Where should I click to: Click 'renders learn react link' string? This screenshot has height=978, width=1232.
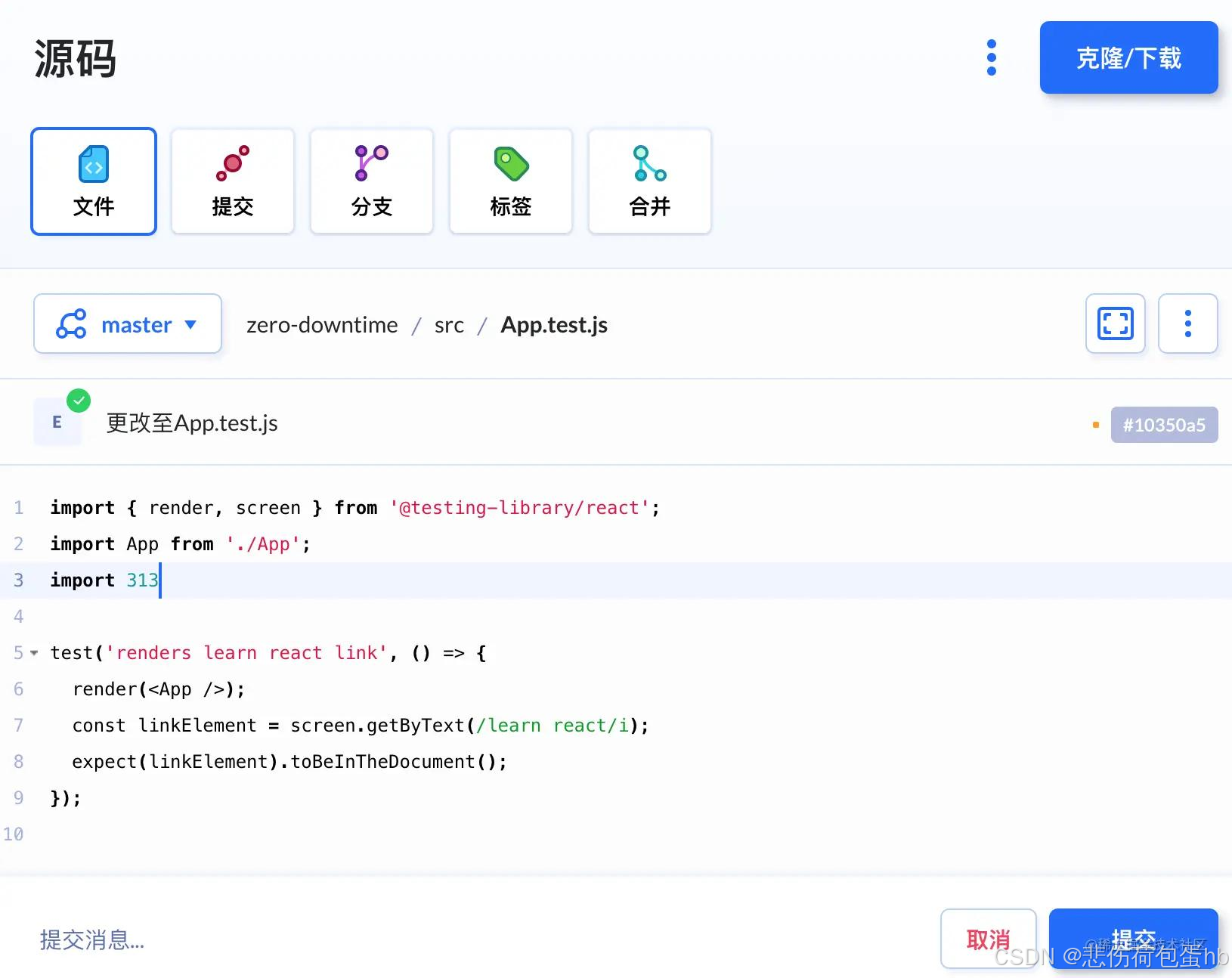[246, 653]
